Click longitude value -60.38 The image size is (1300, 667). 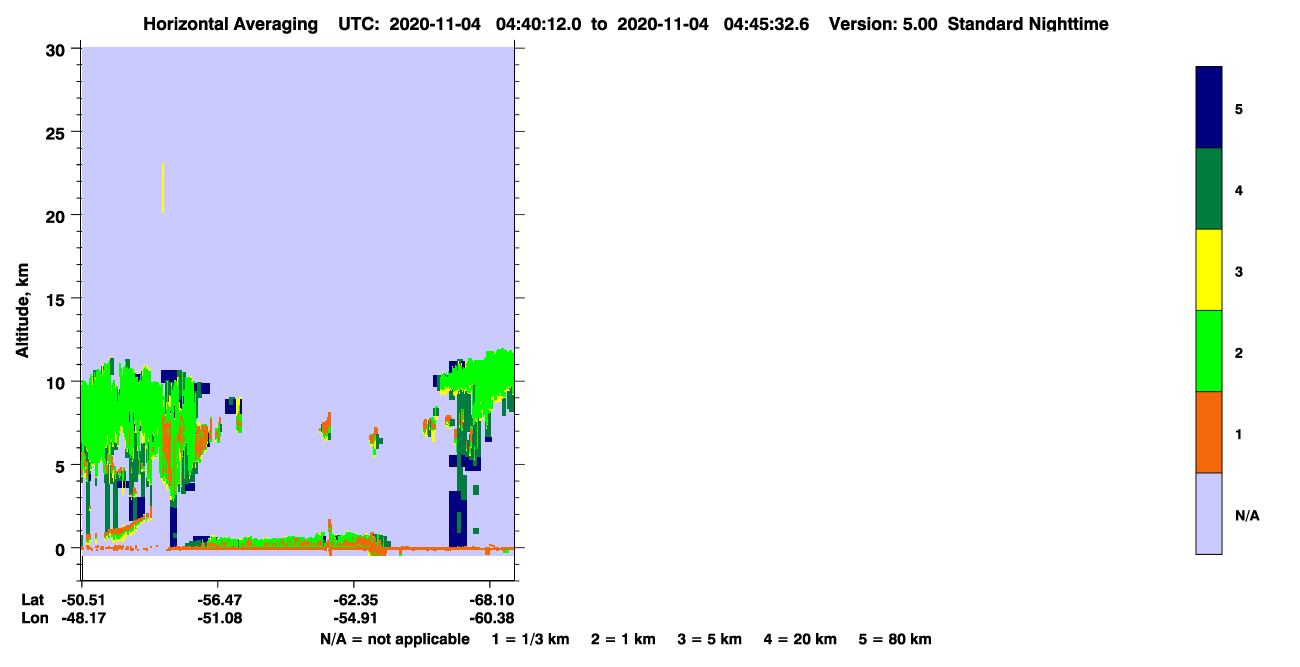tap(492, 618)
